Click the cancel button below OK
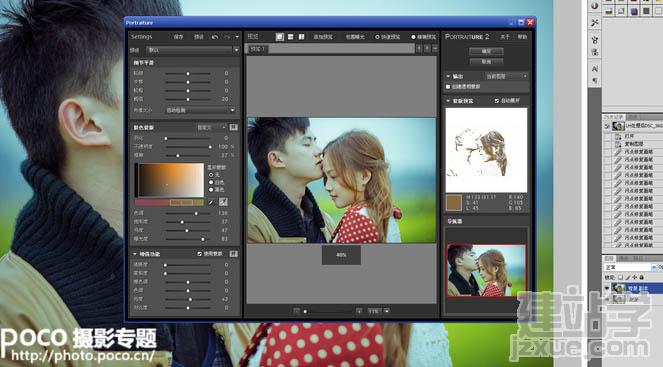This screenshot has width=663, height=367. 486,62
